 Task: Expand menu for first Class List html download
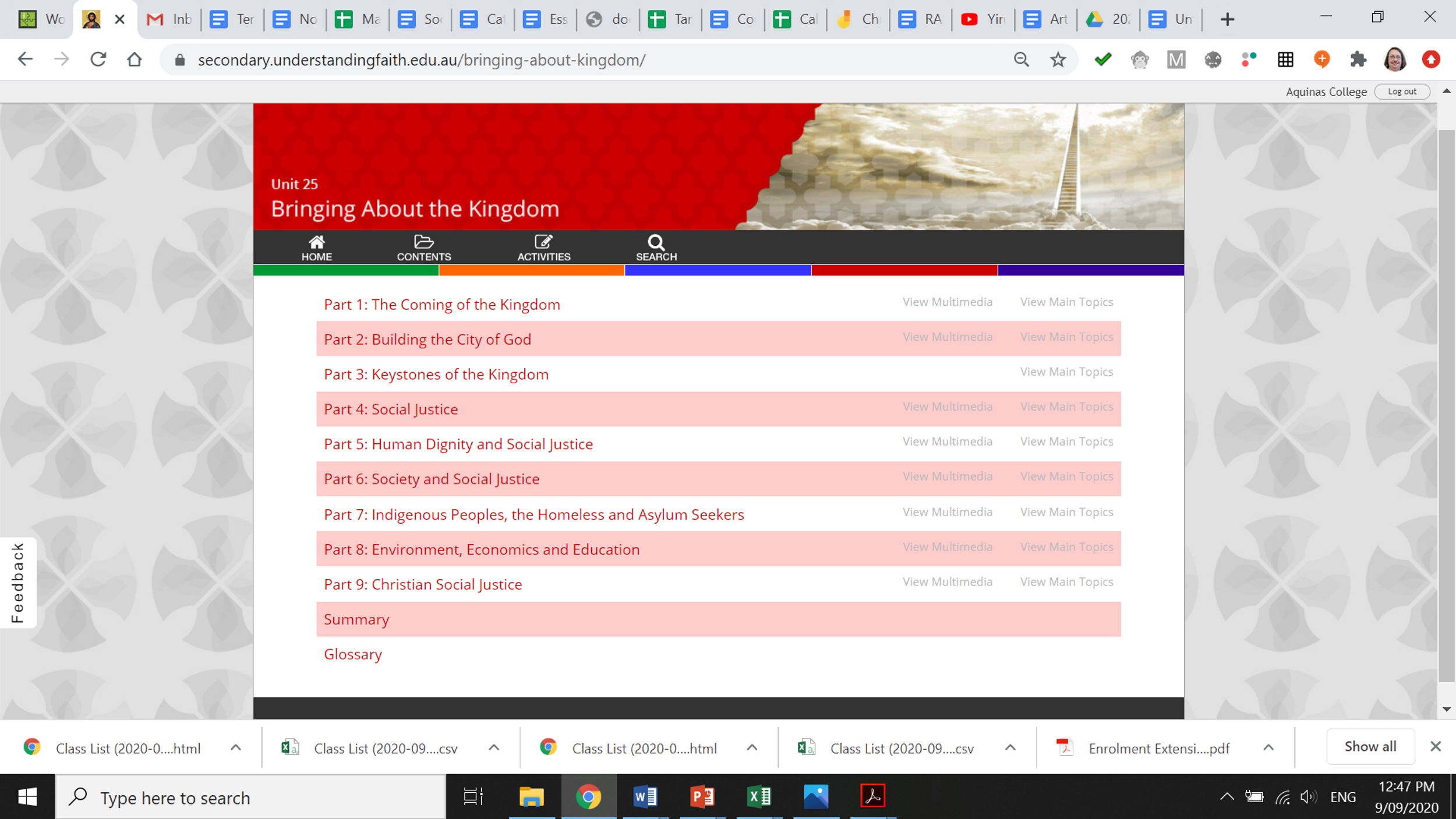click(x=235, y=748)
